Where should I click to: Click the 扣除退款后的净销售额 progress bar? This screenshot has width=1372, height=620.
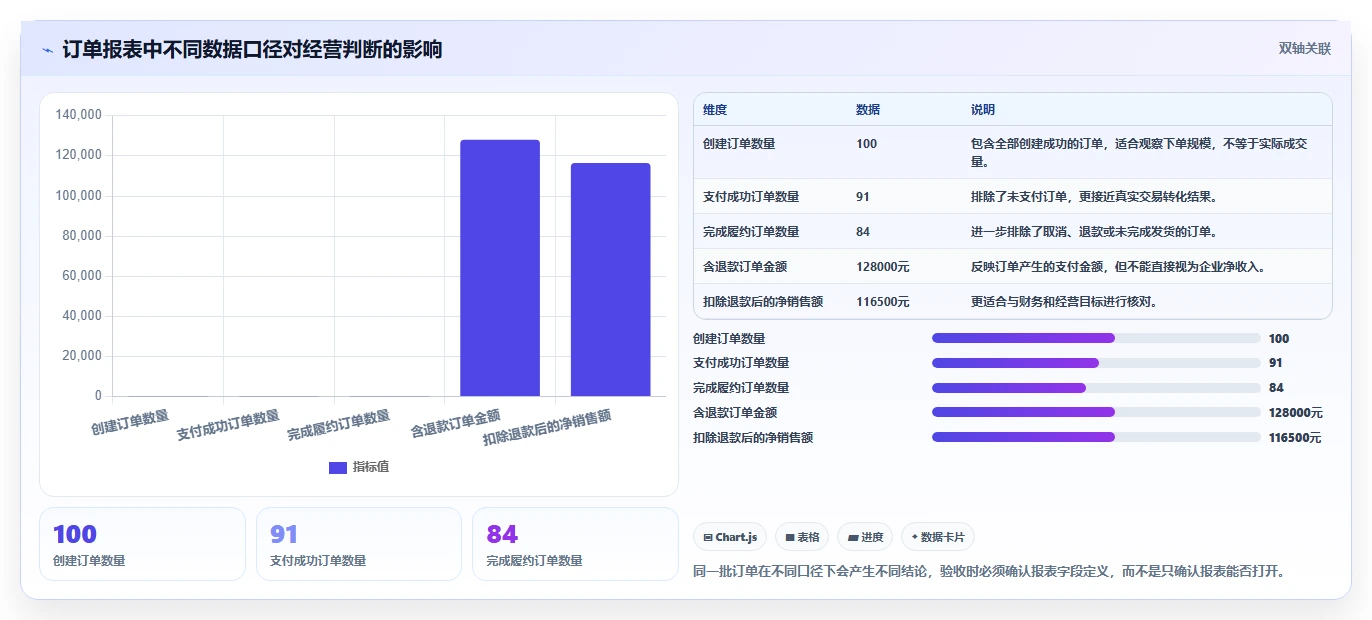point(1096,437)
